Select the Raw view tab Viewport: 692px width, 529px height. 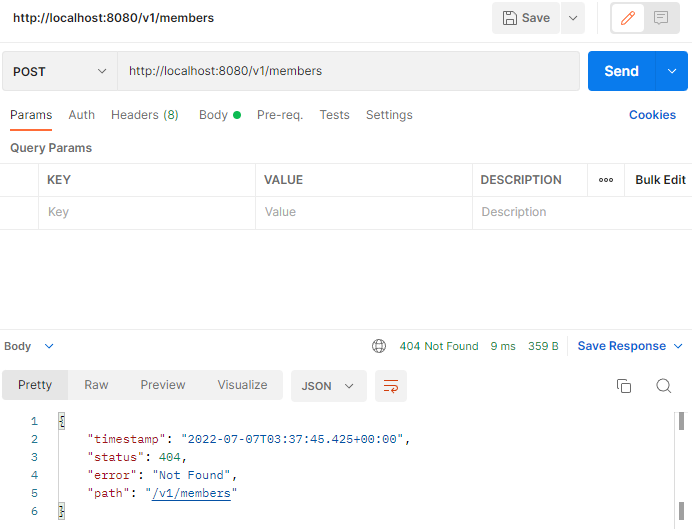click(96, 385)
